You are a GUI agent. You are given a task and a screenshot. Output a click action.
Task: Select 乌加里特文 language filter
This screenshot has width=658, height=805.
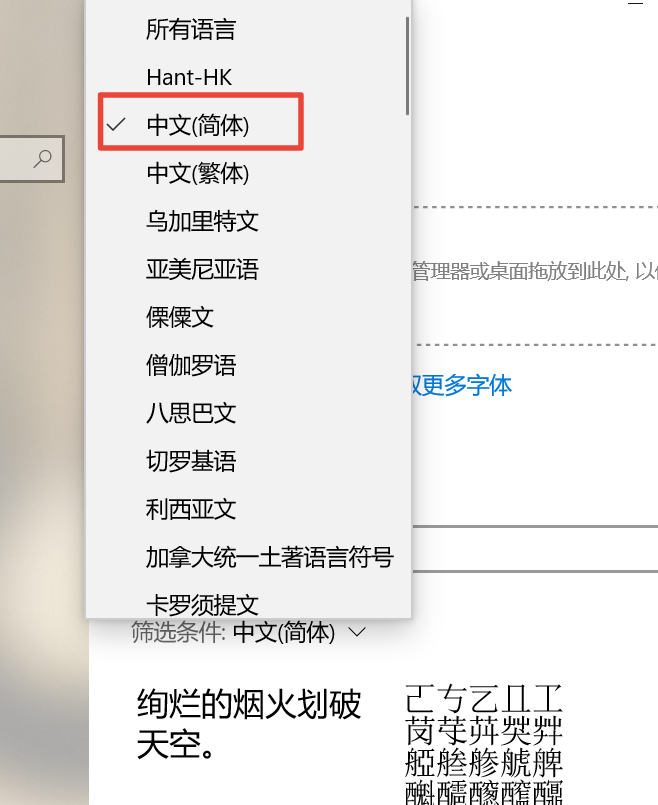(248, 221)
